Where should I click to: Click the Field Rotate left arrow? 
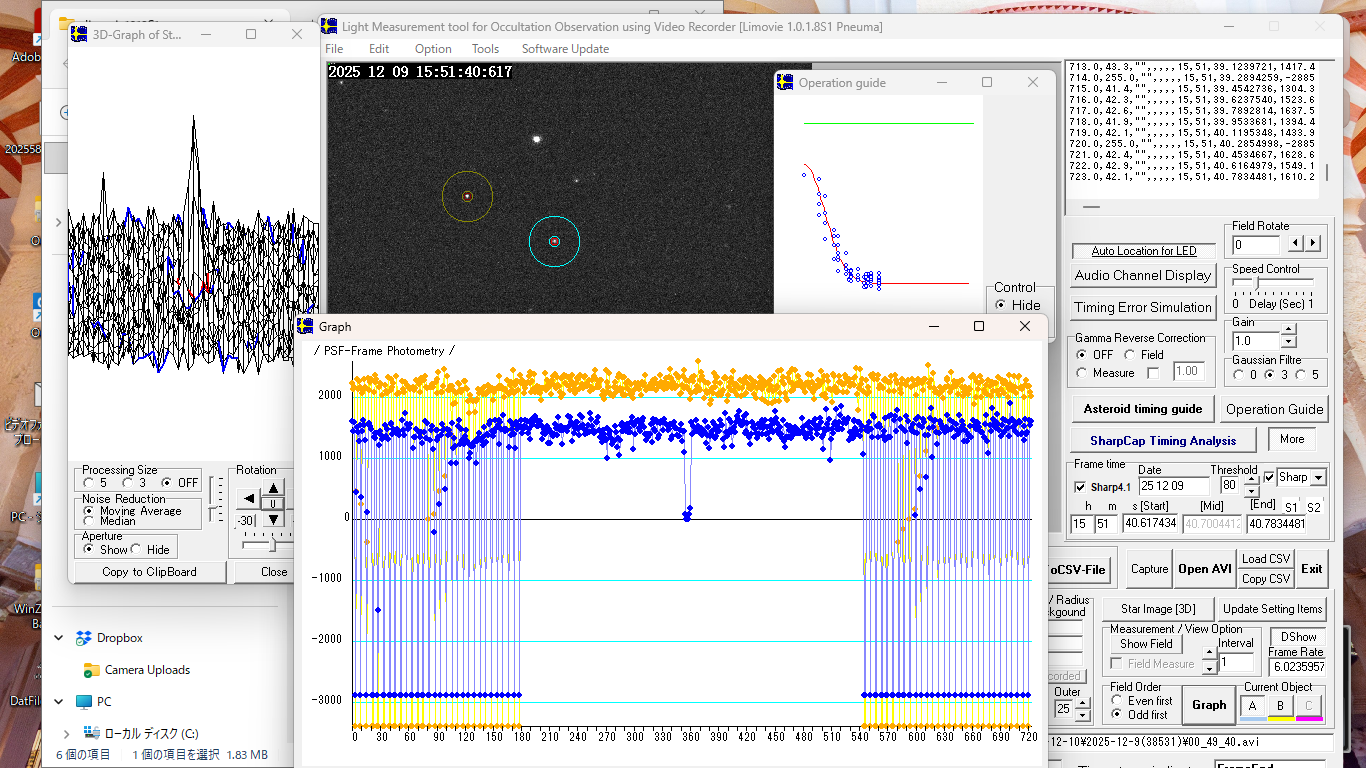pyautogui.click(x=1296, y=243)
